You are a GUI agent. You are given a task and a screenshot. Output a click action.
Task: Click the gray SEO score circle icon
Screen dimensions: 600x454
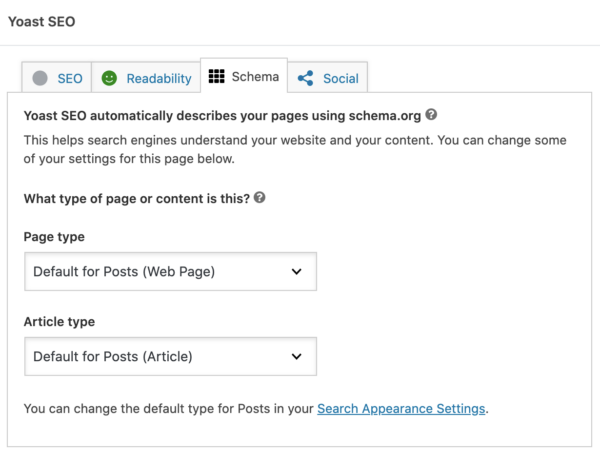pyautogui.click(x=40, y=78)
